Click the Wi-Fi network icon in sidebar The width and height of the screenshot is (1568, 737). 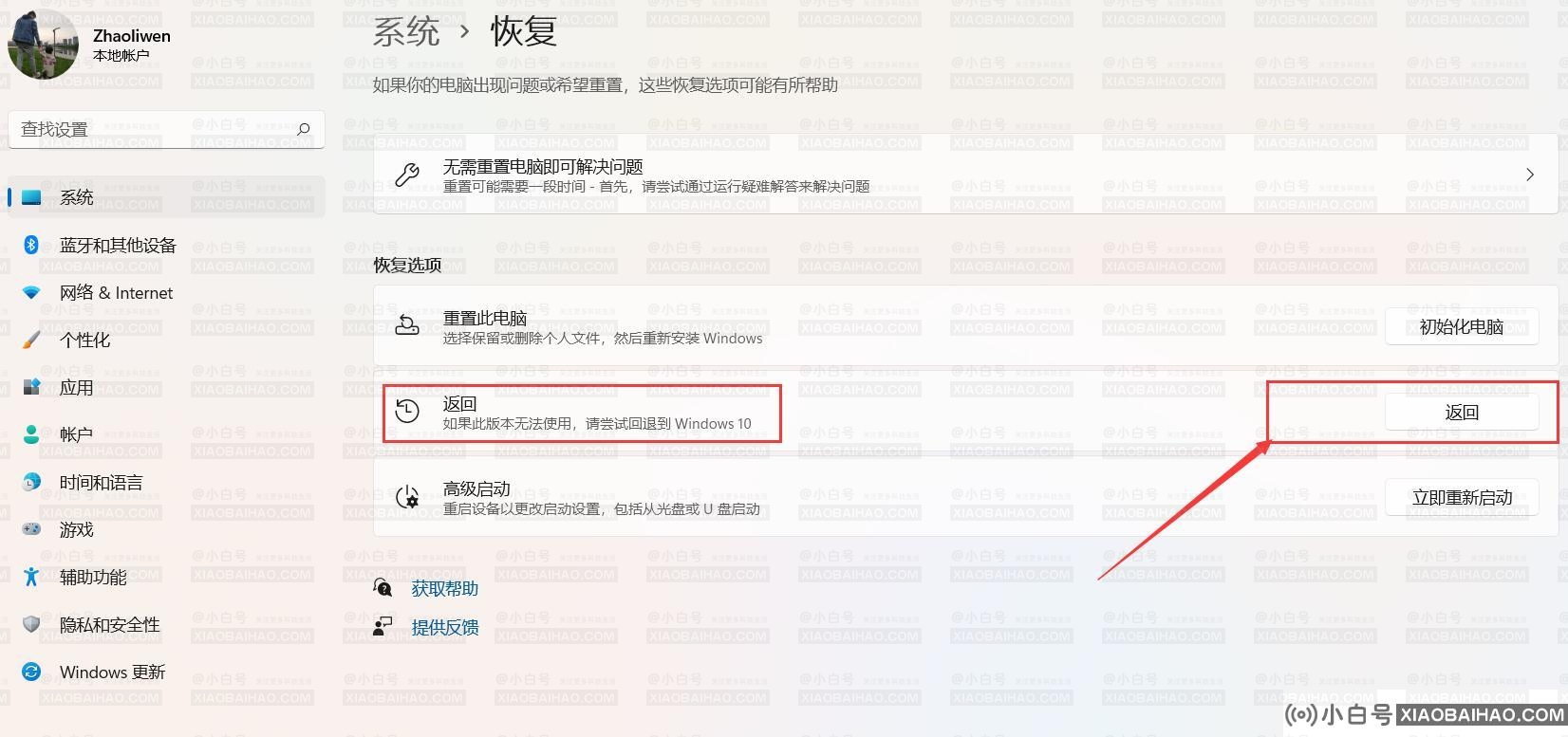pyautogui.click(x=31, y=292)
